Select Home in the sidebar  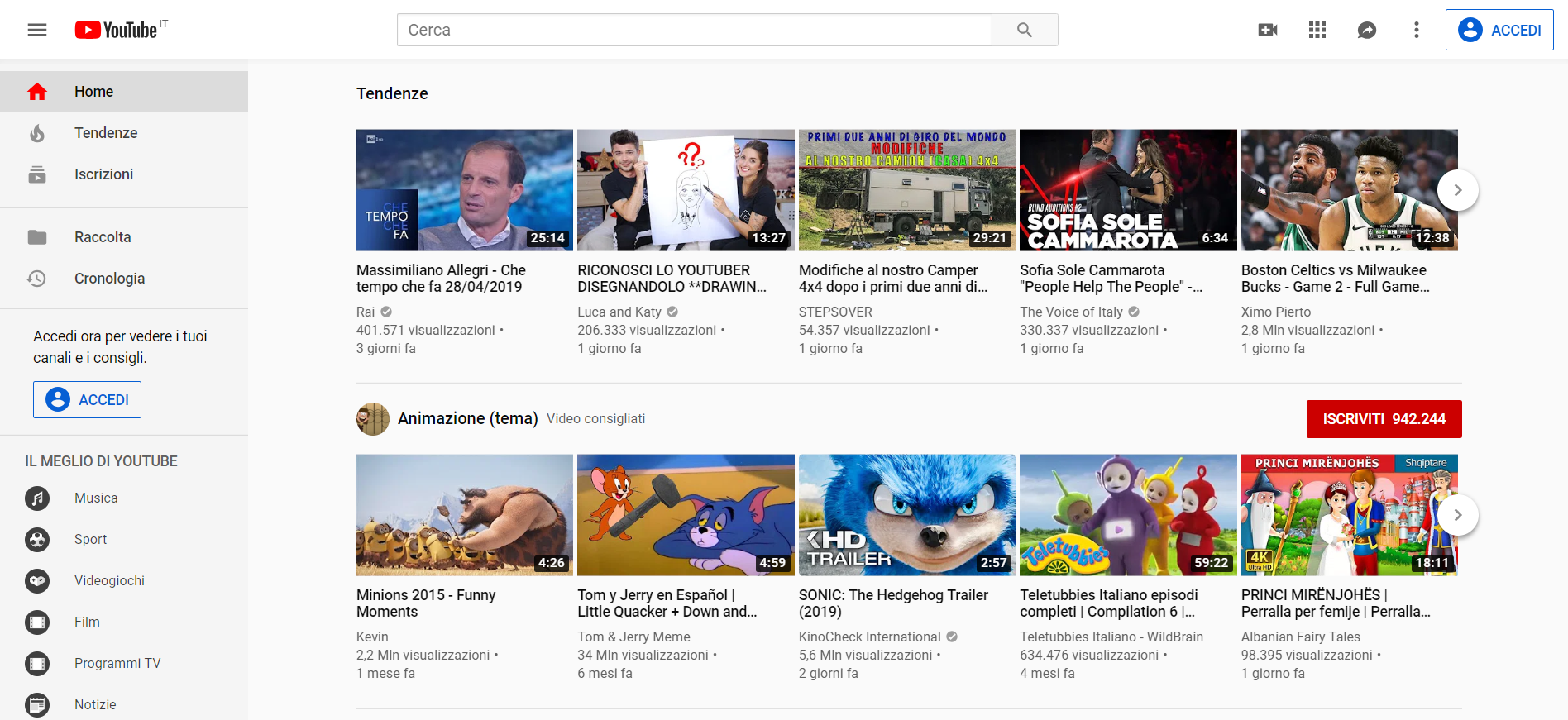(124, 92)
